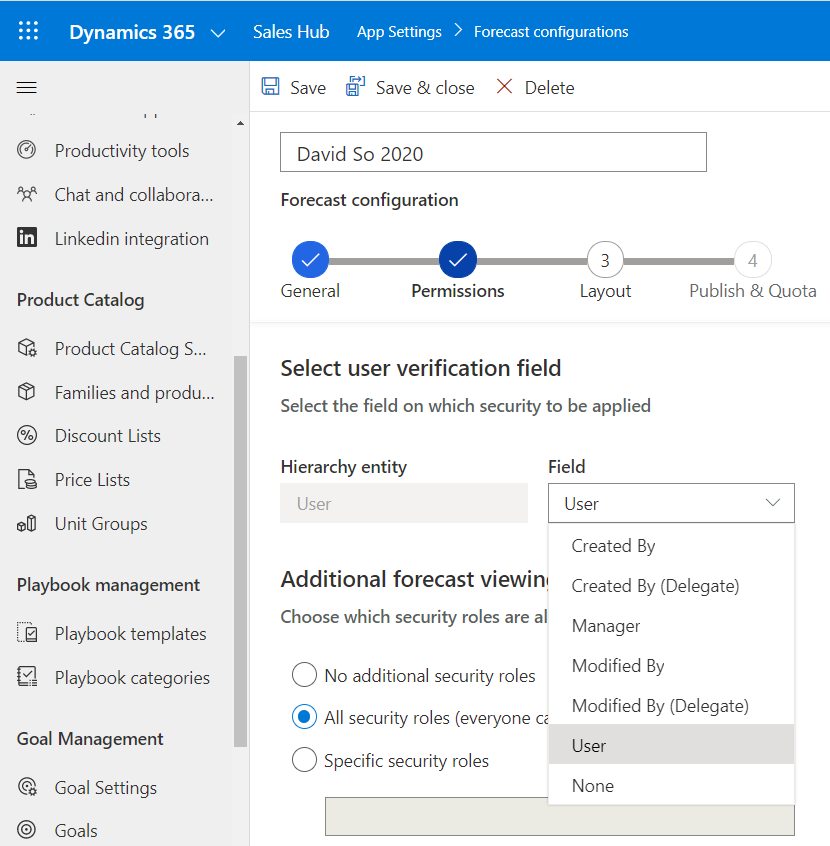Open LinkedIn integration sidebar icon
Screen dimensions: 830x846
point(27,238)
